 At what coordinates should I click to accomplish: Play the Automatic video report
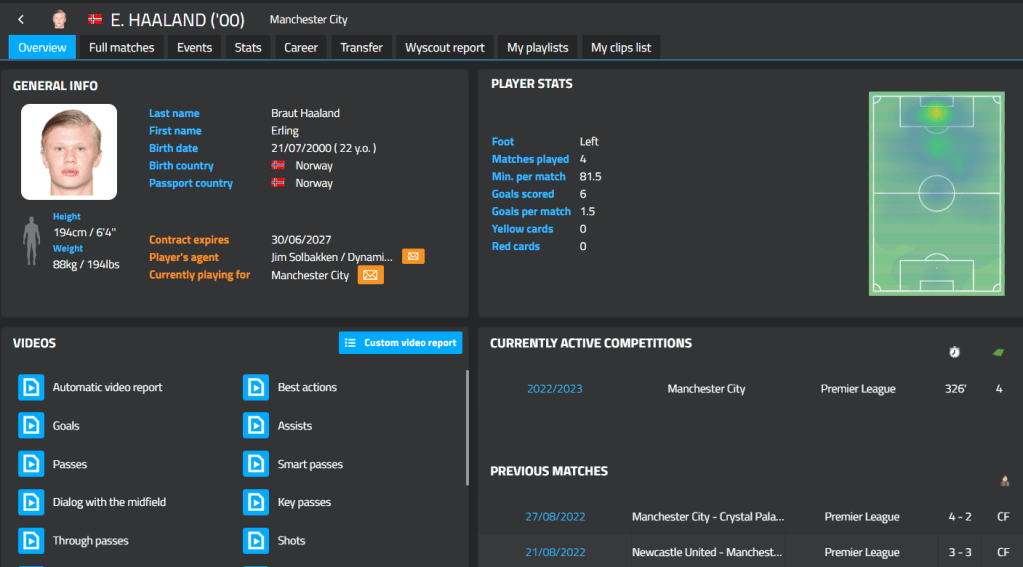(31, 387)
